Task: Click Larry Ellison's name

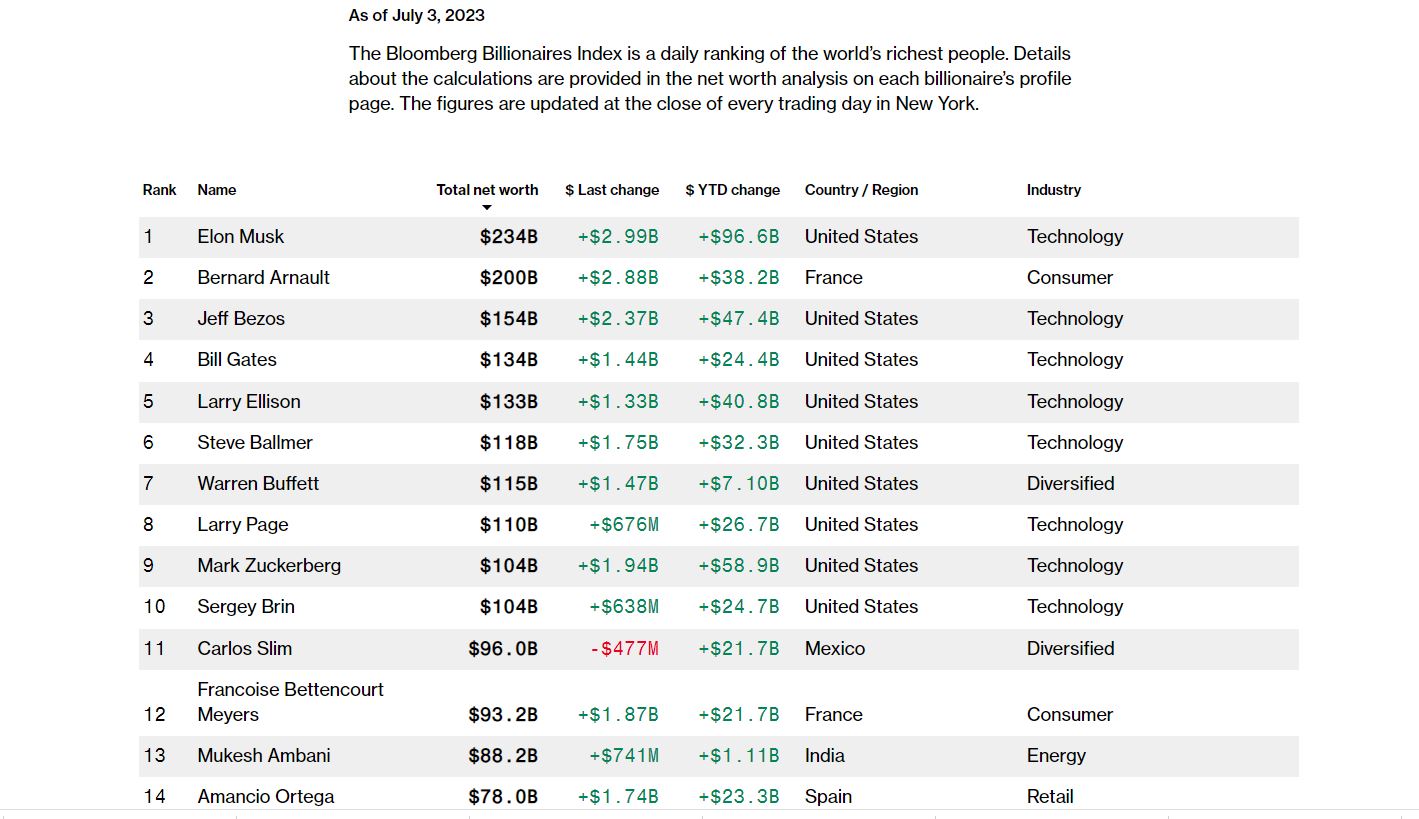Action: 249,402
